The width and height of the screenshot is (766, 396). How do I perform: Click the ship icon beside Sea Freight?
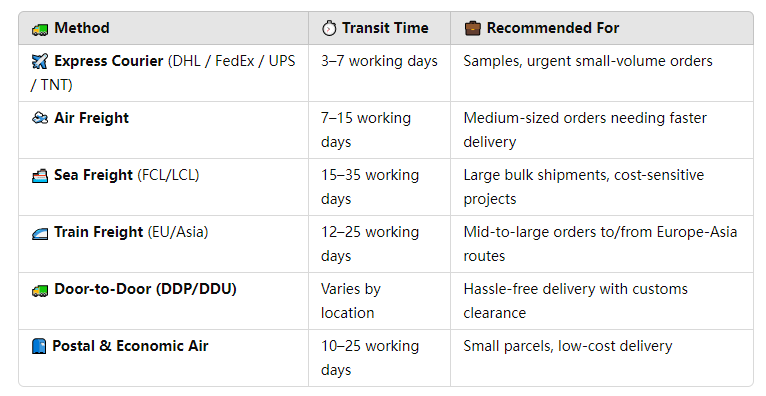[x=40, y=175]
